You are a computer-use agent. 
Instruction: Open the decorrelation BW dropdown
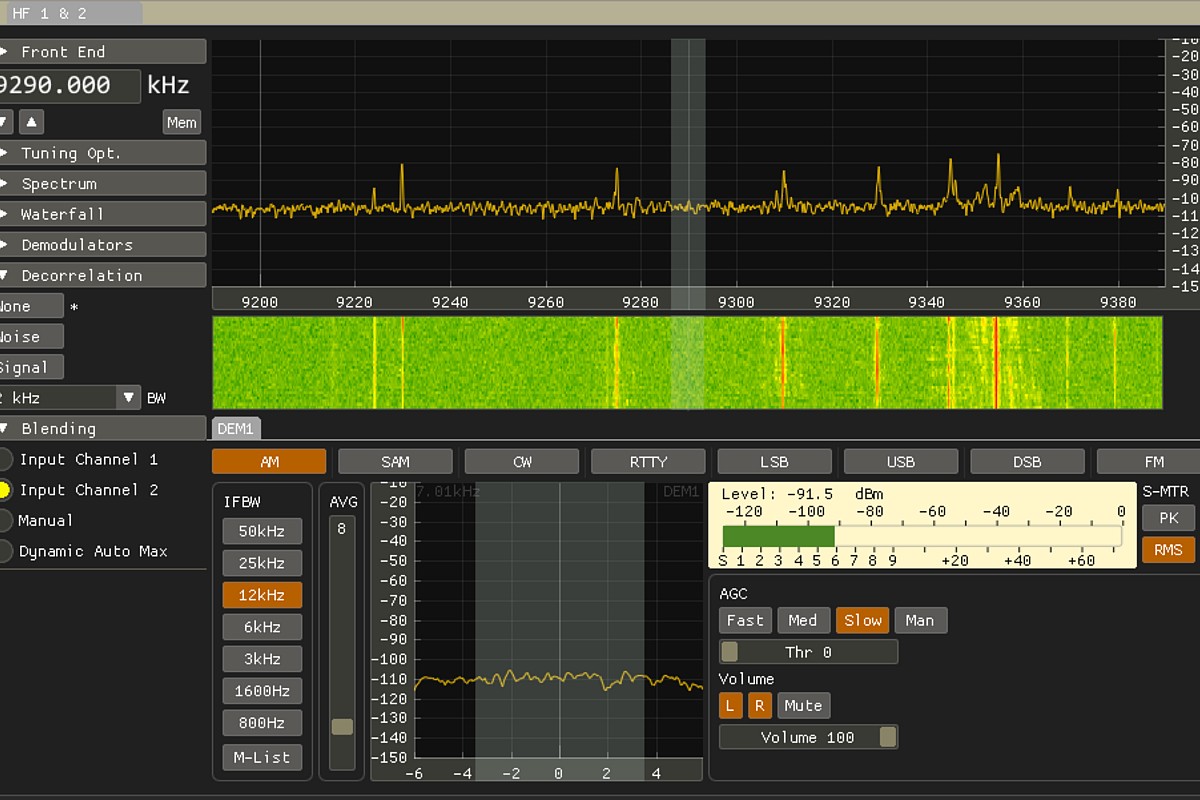pyautogui.click(x=129, y=398)
